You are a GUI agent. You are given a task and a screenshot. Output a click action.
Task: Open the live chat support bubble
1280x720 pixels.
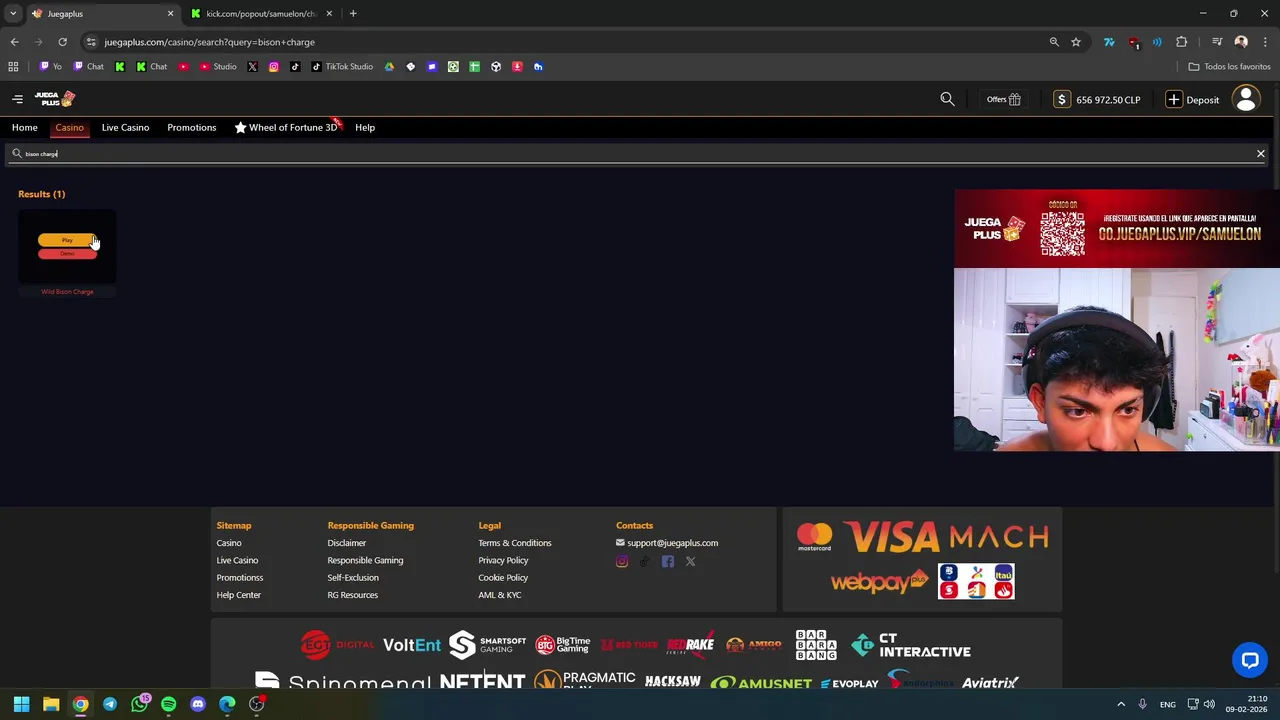coord(1250,660)
